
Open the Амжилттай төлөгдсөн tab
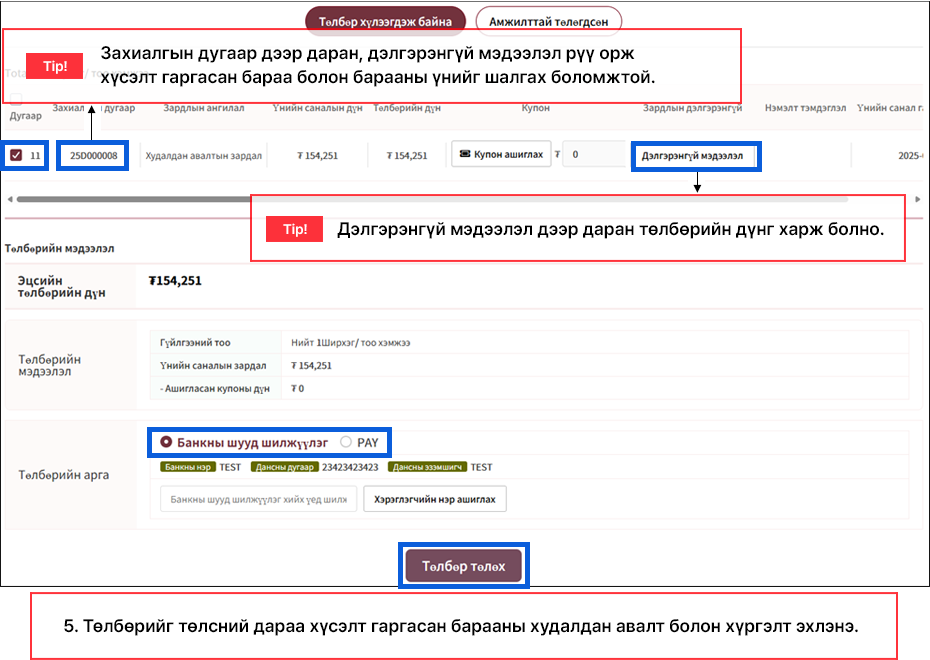[548, 21]
